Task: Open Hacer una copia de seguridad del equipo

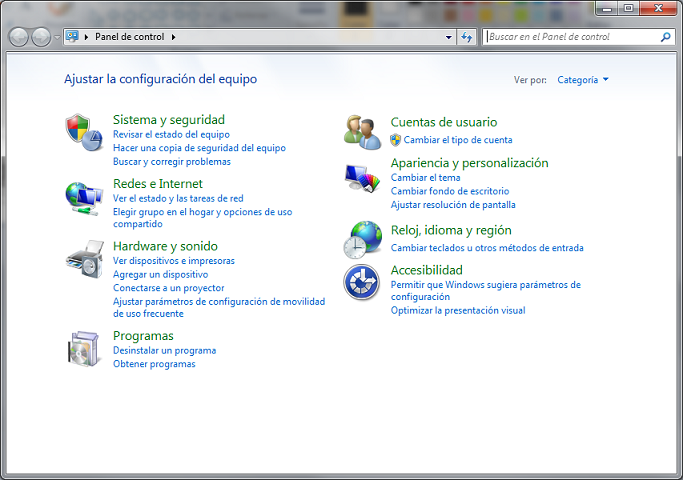Action: tap(199, 148)
